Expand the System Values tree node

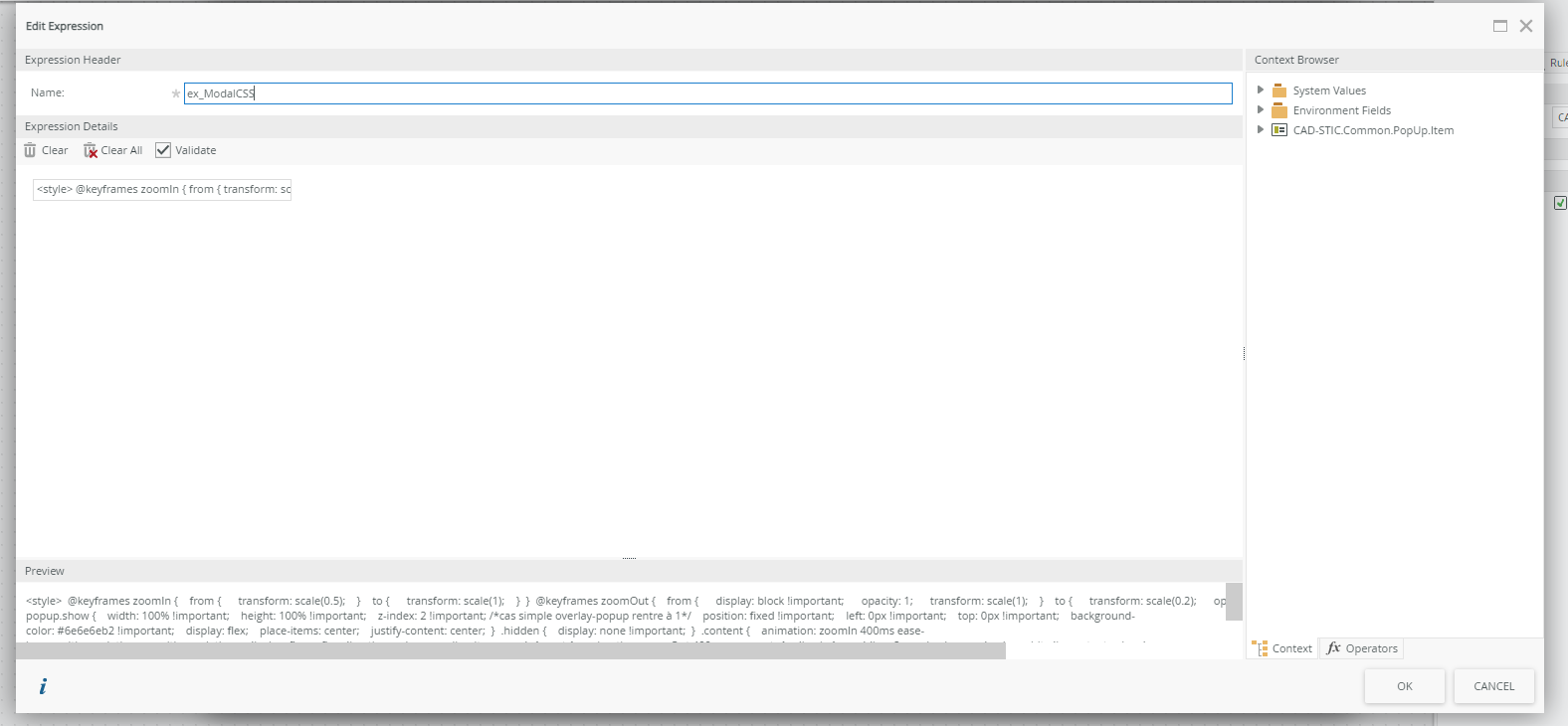click(1261, 91)
